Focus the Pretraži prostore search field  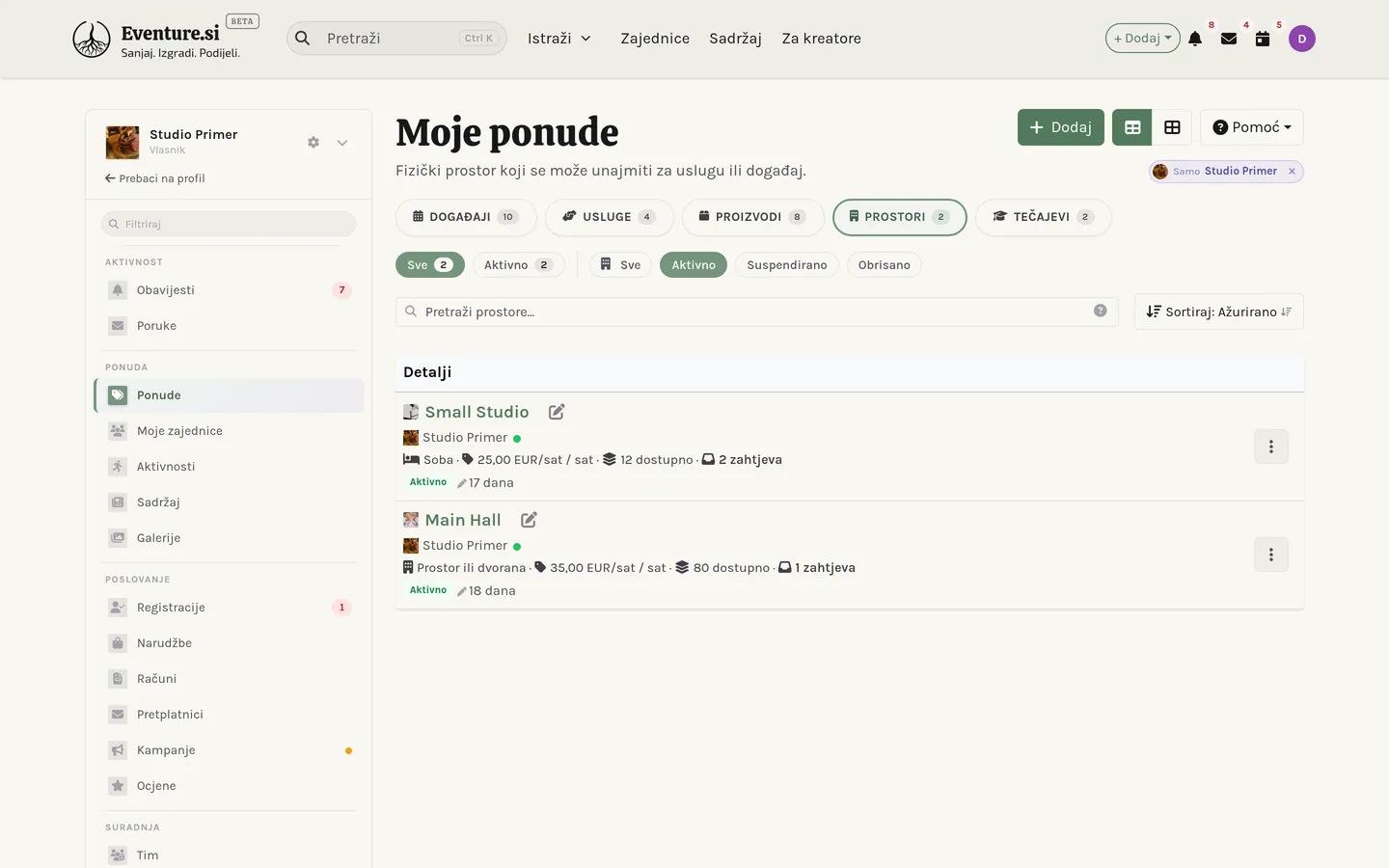(757, 312)
